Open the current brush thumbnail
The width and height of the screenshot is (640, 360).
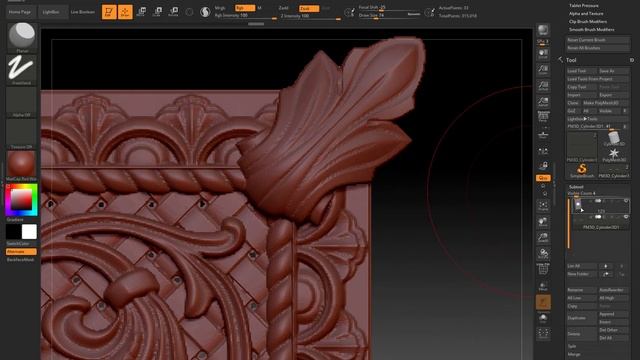coord(22,37)
